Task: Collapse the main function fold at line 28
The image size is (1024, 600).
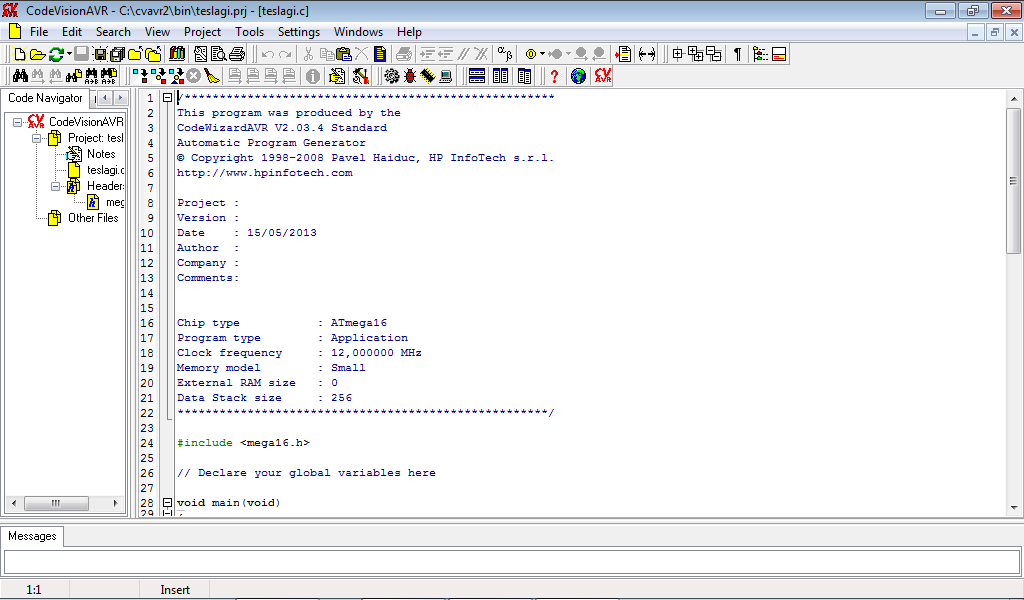Action: click(167, 503)
